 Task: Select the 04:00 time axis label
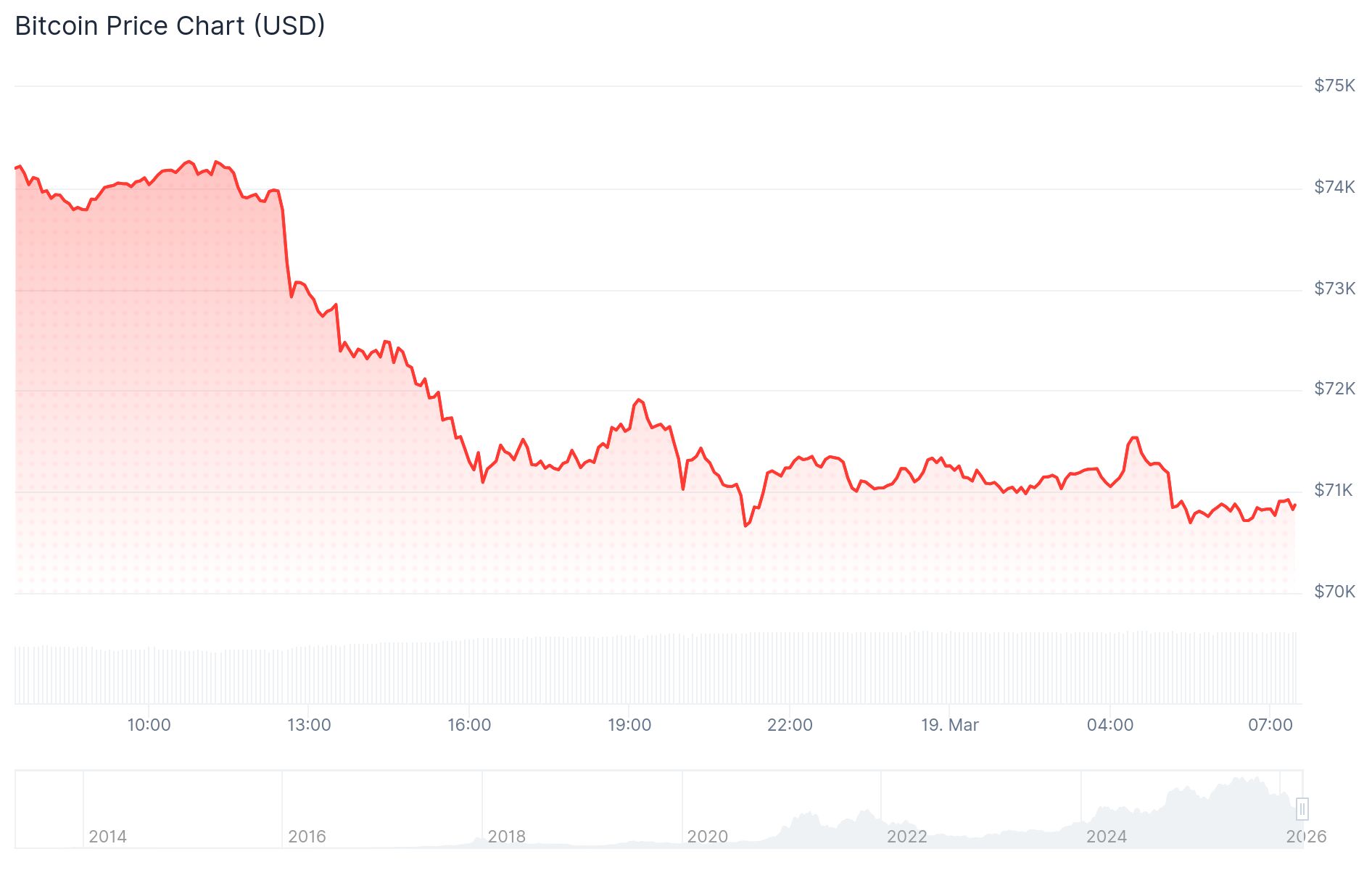(x=1109, y=725)
